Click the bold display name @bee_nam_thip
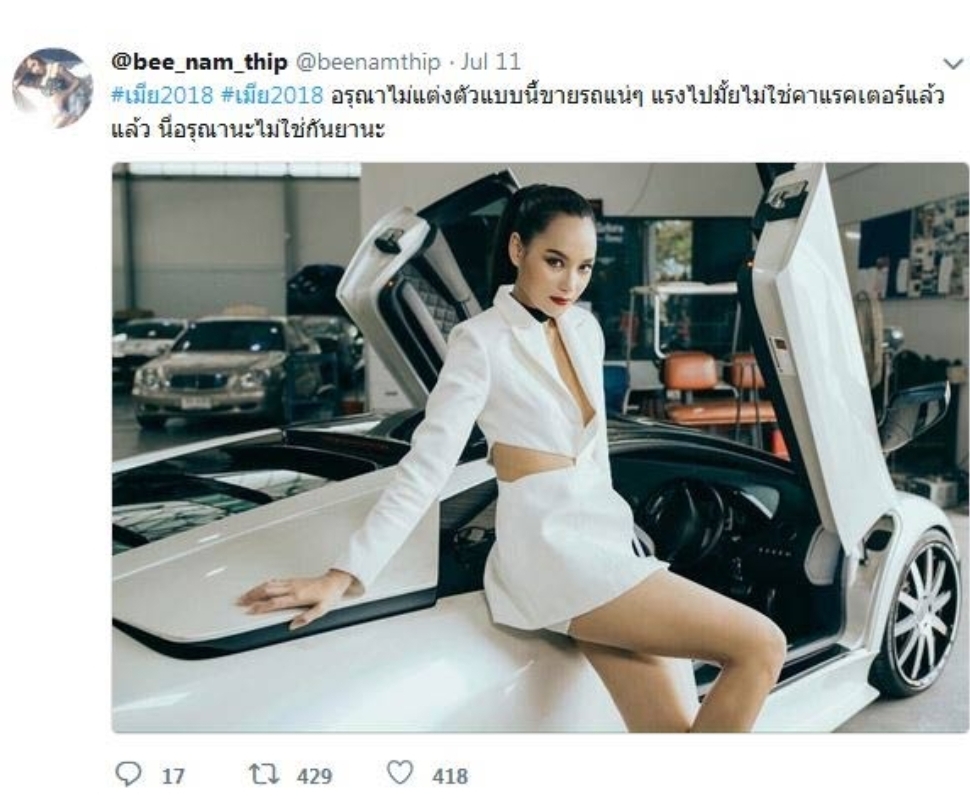The width and height of the screenshot is (970, 799). [199, 62]
